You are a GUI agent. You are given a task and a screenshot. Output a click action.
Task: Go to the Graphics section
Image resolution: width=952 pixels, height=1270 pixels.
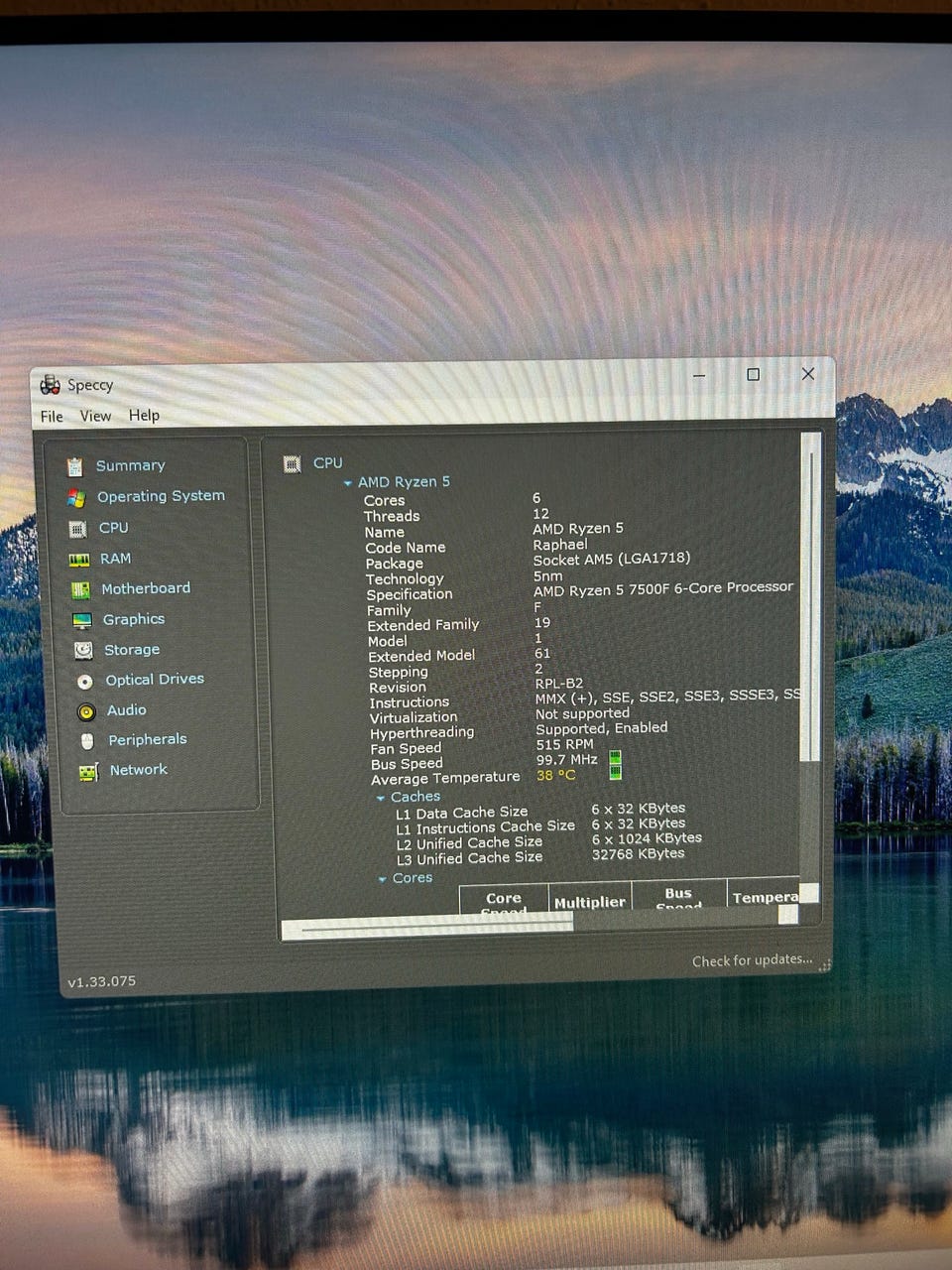click(134, 619)
